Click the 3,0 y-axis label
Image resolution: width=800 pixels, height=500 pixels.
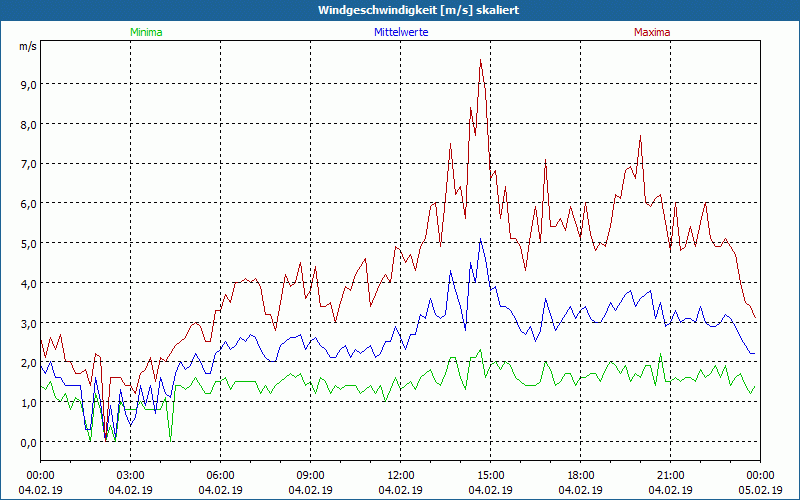point(28,323)
